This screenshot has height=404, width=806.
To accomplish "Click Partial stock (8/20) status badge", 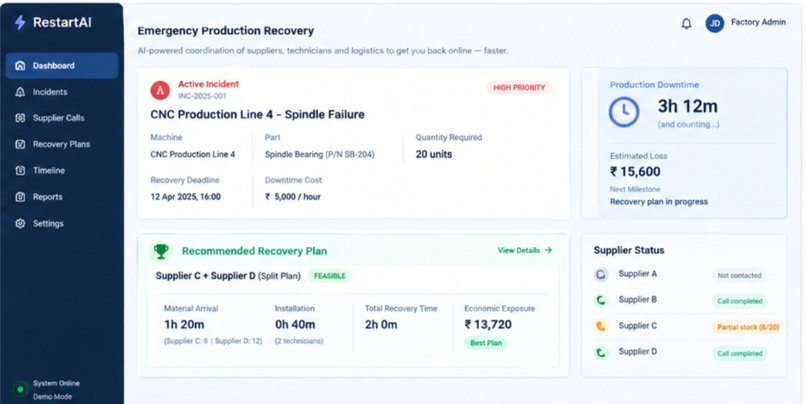I will (x=748, y=327).
